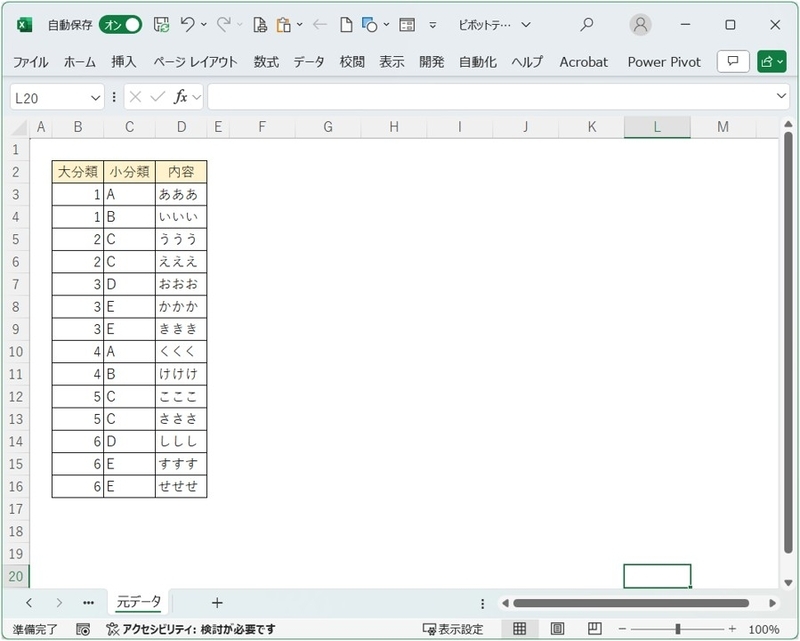Image resolution: width=800 pixels, height=641 pixels.
Task: Click the Insert Function fx icon
Action: pyautogui.click(x=181, y=97)
